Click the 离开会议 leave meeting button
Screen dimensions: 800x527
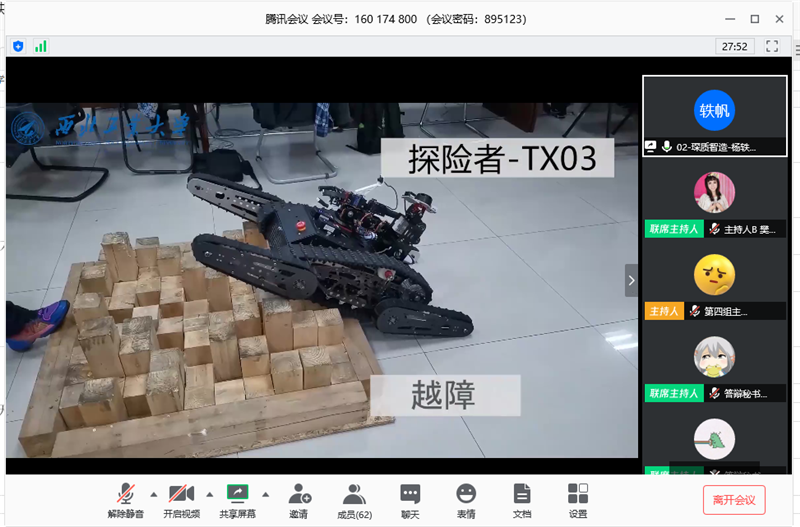pyautogui.click(x=734, y=500)
